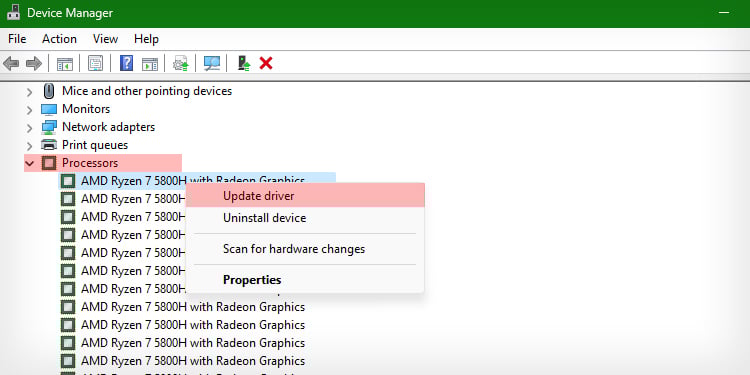Select the Processors tree label
Viewport: 750px width, 375px height.
pos(90,163)
